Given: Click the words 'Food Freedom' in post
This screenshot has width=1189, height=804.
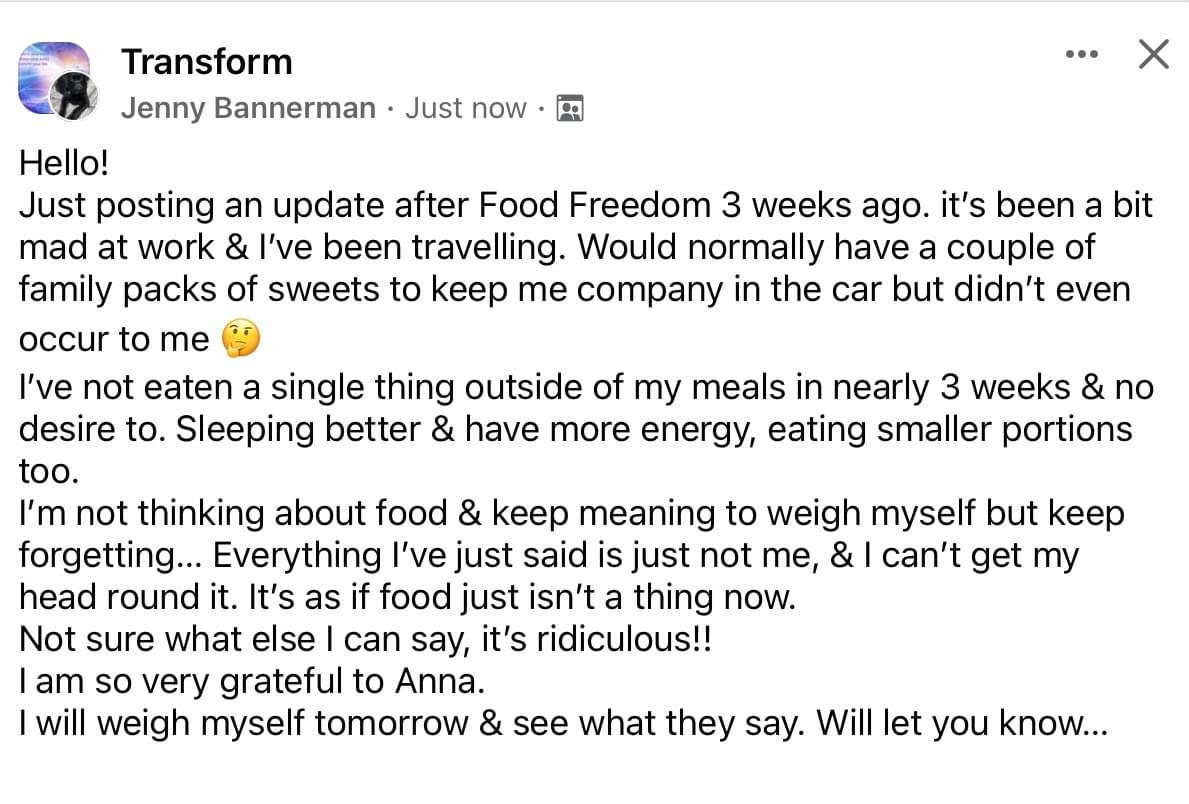Looking at the screenshot, I should tap(594, 205).
